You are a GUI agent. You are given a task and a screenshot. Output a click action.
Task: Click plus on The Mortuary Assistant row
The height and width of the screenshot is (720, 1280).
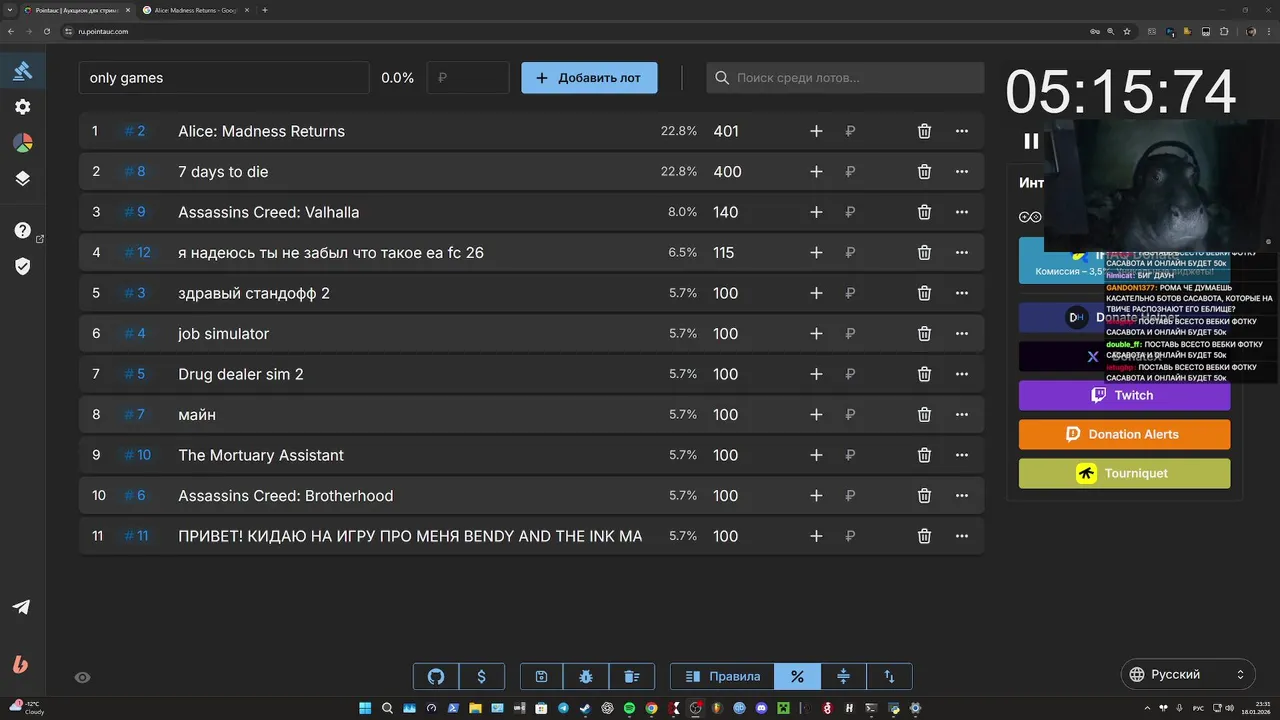coord(816,455)
